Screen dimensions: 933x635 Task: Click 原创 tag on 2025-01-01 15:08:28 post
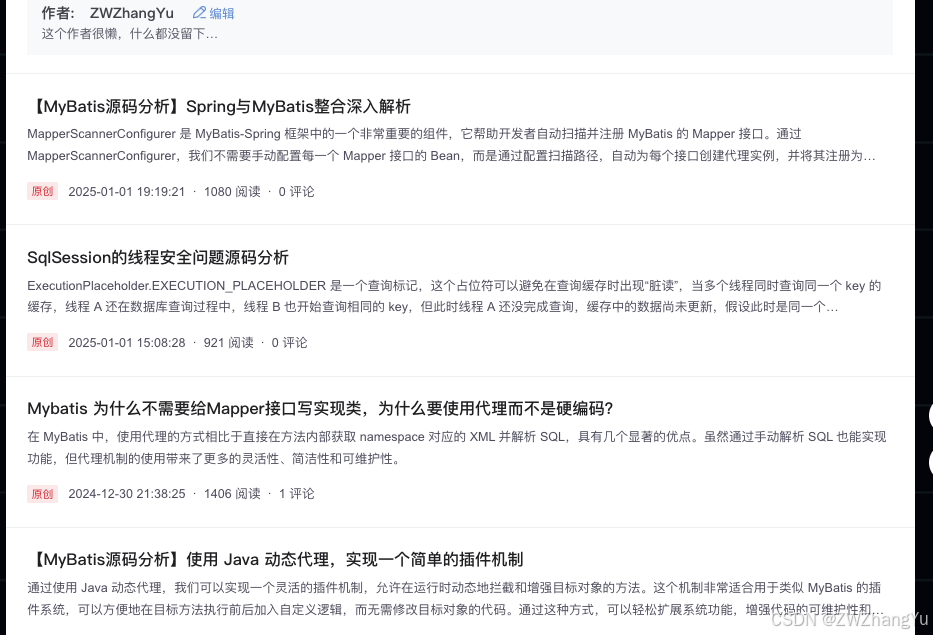click(42, 342)
